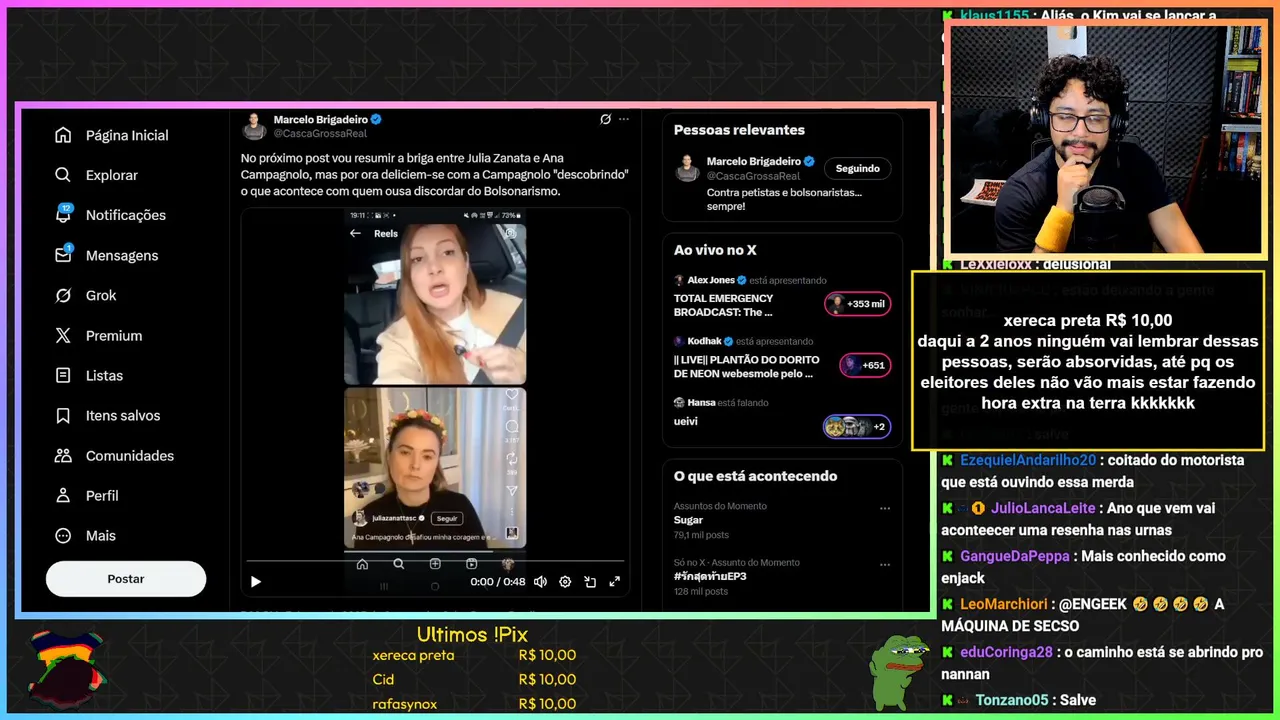Click the video time display 0:00 / 0:48
The image size is (1280, 720).
click(497, 581)
